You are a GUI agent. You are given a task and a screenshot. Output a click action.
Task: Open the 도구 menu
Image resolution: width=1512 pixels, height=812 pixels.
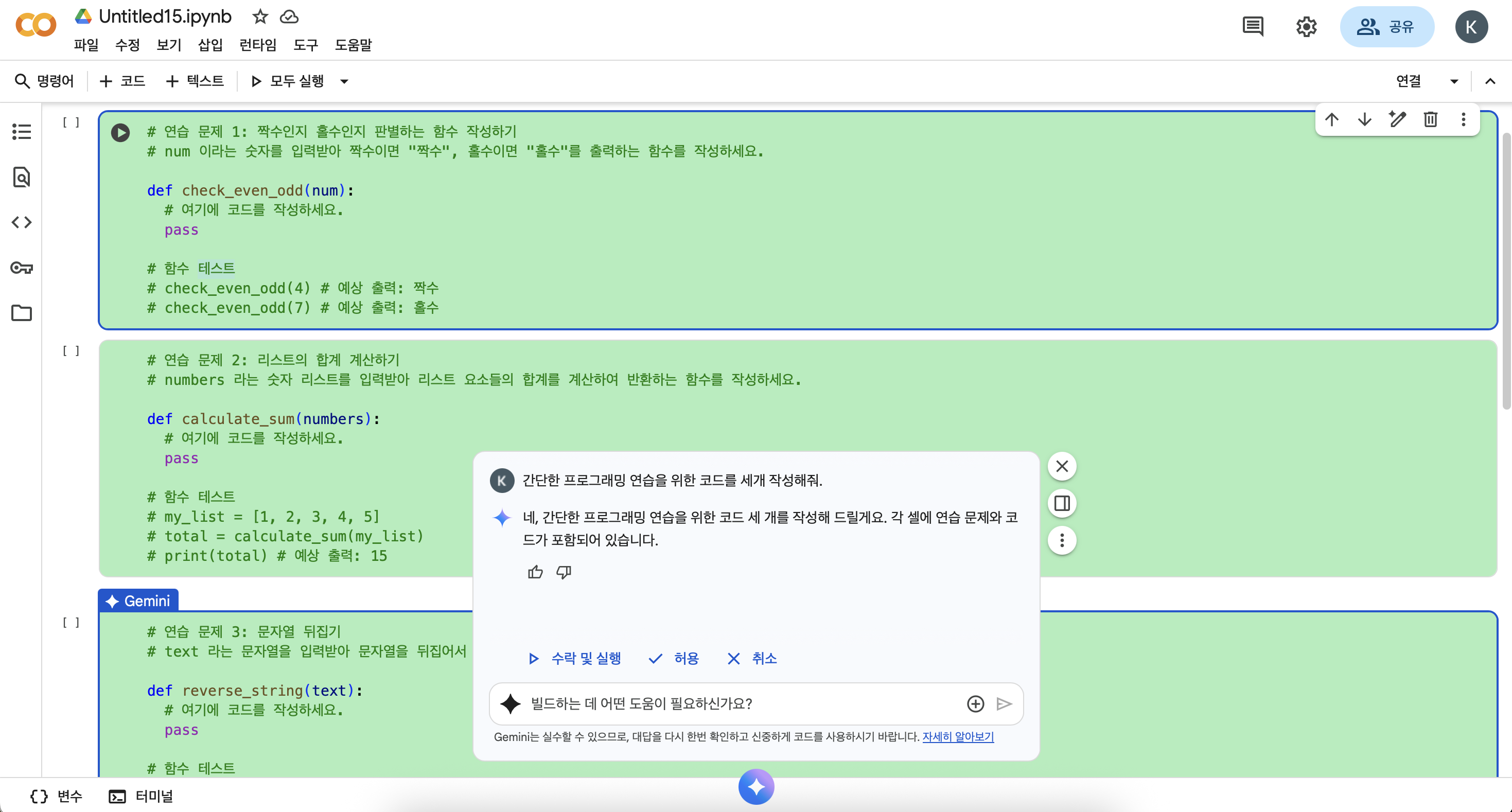click(306, 45)
